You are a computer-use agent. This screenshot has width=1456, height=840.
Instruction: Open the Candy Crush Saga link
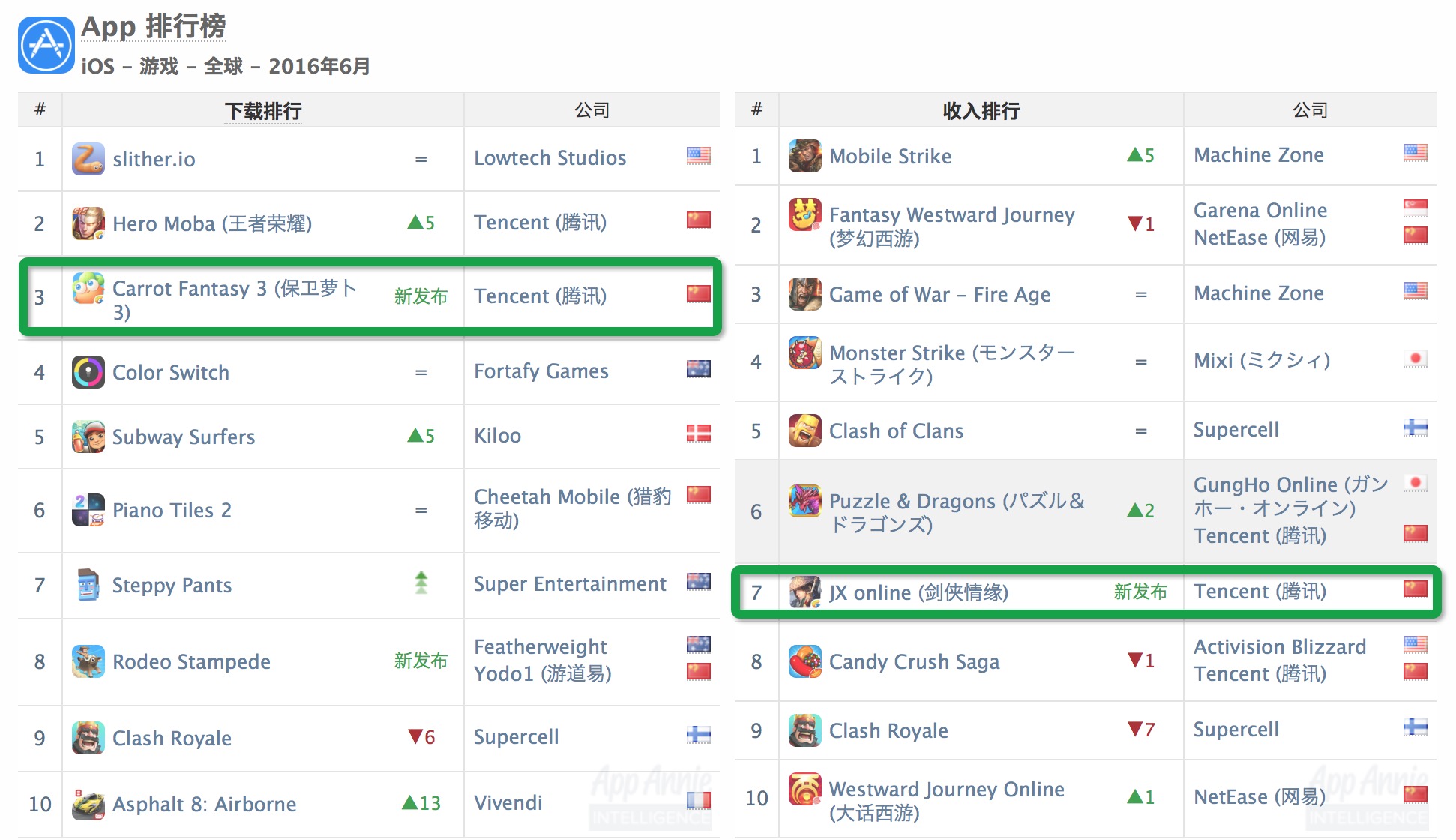915,661
